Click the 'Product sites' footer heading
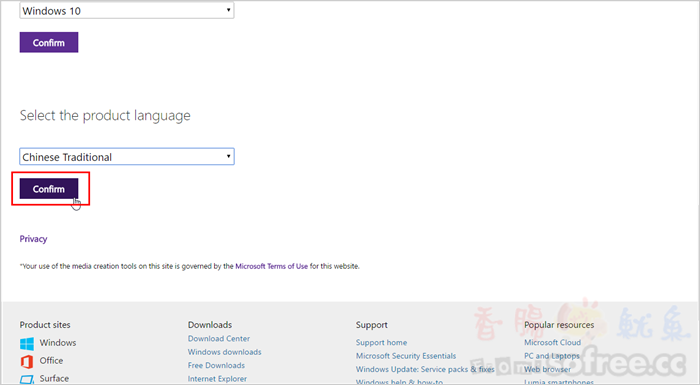 [45, 325]
